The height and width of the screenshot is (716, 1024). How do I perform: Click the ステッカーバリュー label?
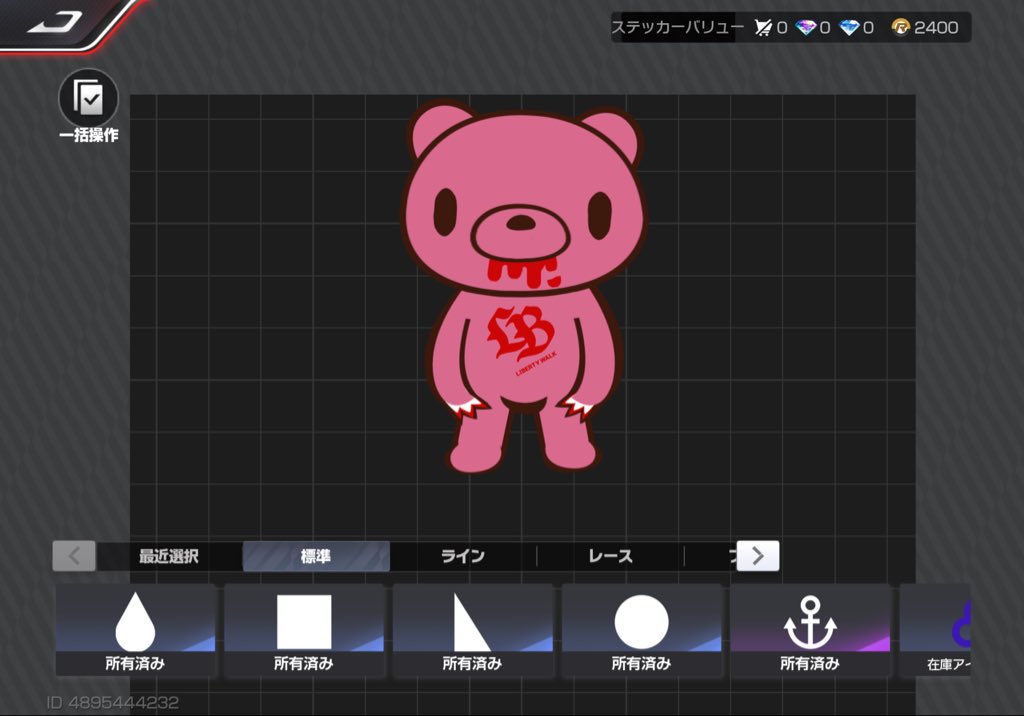(x=677, y=27)
